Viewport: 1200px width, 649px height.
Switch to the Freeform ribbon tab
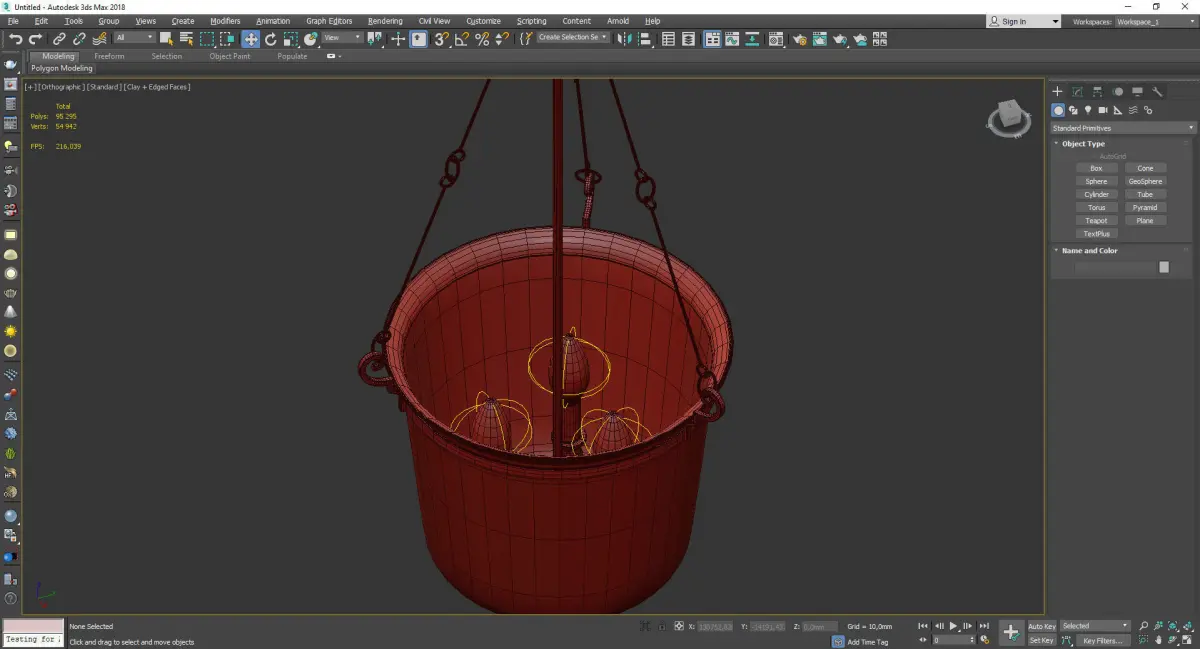tap(109, 56)
